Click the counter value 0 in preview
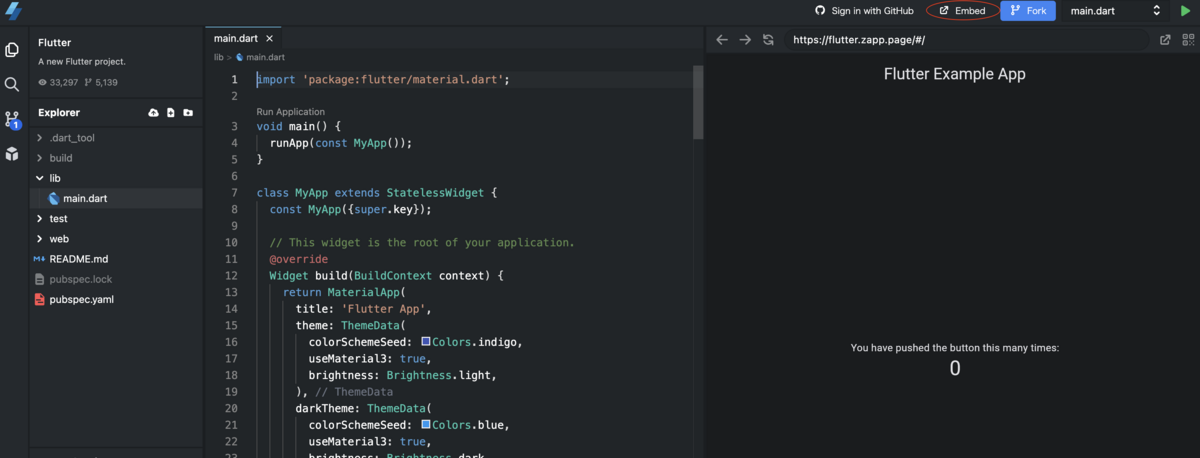The width and height of the screenshot is (1200, 458). pyautogui.click(x=955, y=369)
